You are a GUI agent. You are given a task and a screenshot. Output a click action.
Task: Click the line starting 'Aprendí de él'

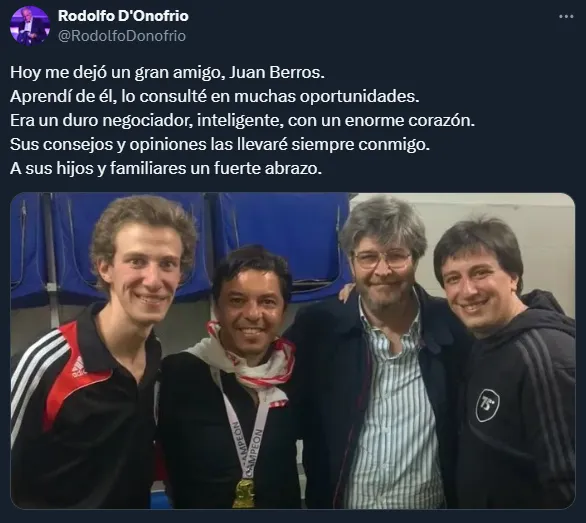click(215, 96)
